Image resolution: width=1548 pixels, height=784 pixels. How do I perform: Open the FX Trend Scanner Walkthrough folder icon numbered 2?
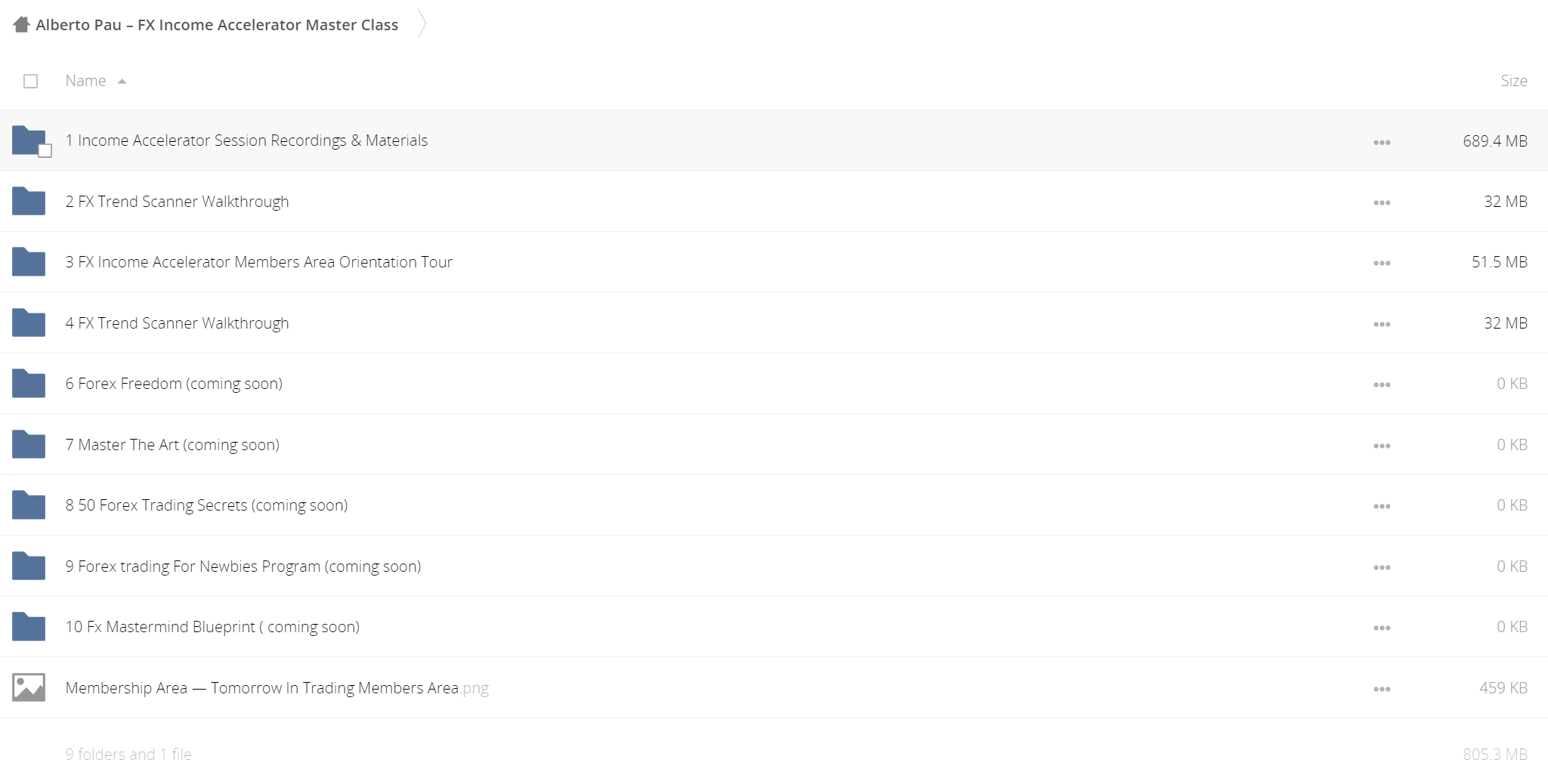click(29, 201)
